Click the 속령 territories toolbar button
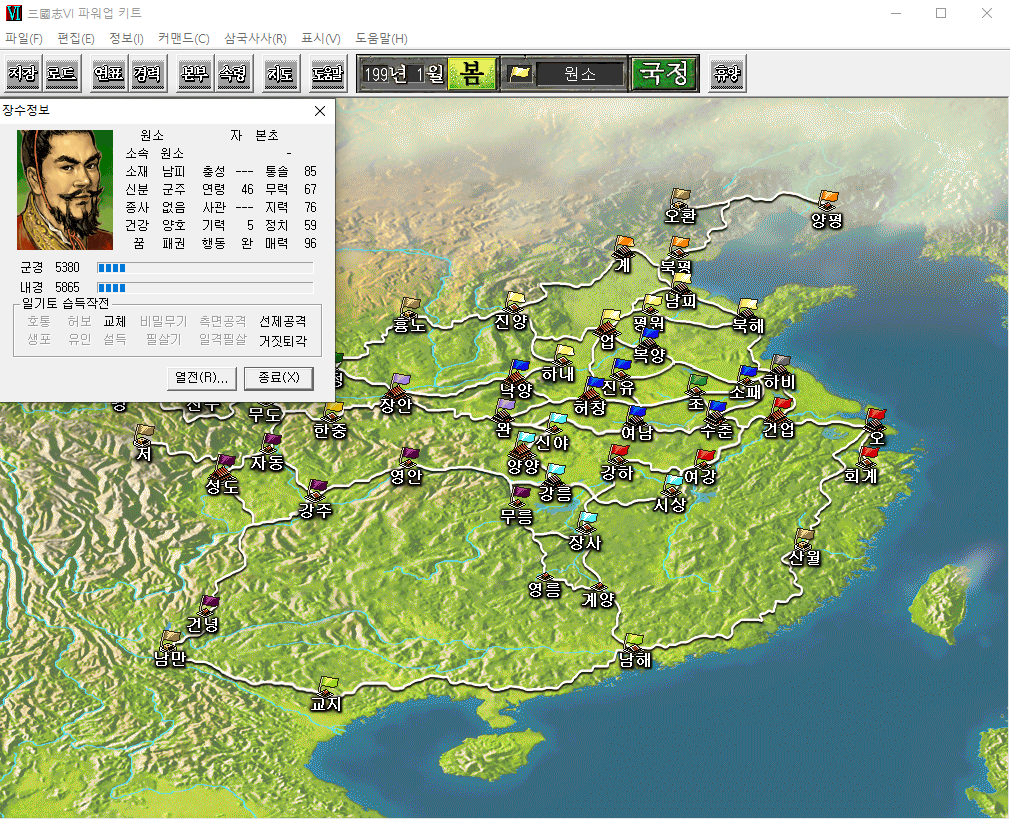 click(x=233, y=73)
